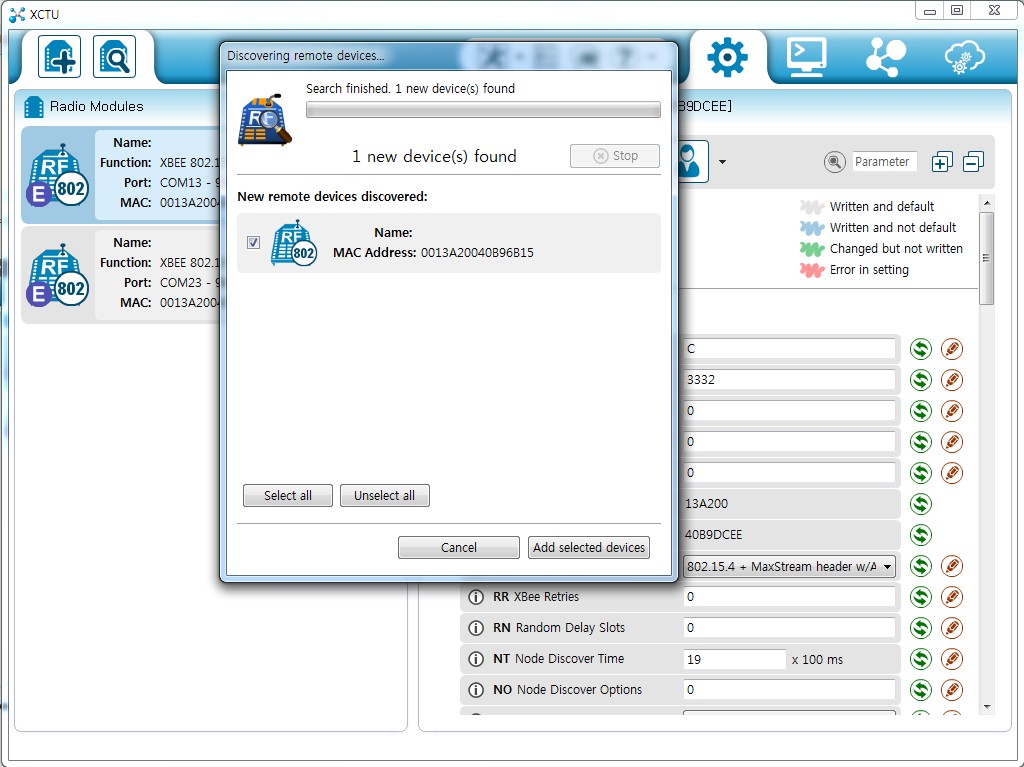Click the Add selected devices button
The width and height of the screenshot is (1024, 767).
click(x=589, y=547)
